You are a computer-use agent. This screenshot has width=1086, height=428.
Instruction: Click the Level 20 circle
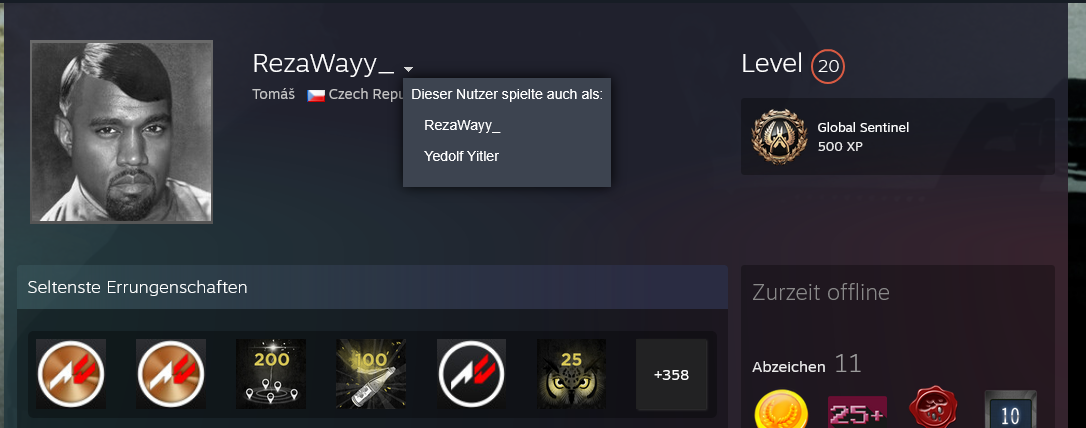click(828, 66)
